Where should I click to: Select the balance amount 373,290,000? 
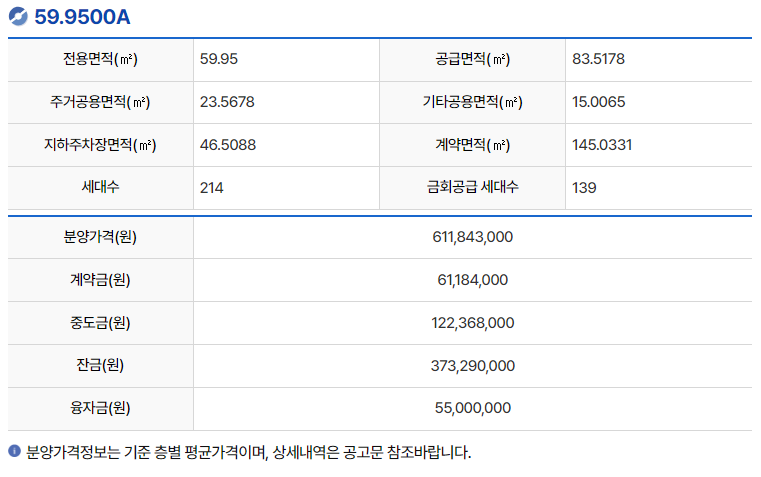tap(473, 365)
